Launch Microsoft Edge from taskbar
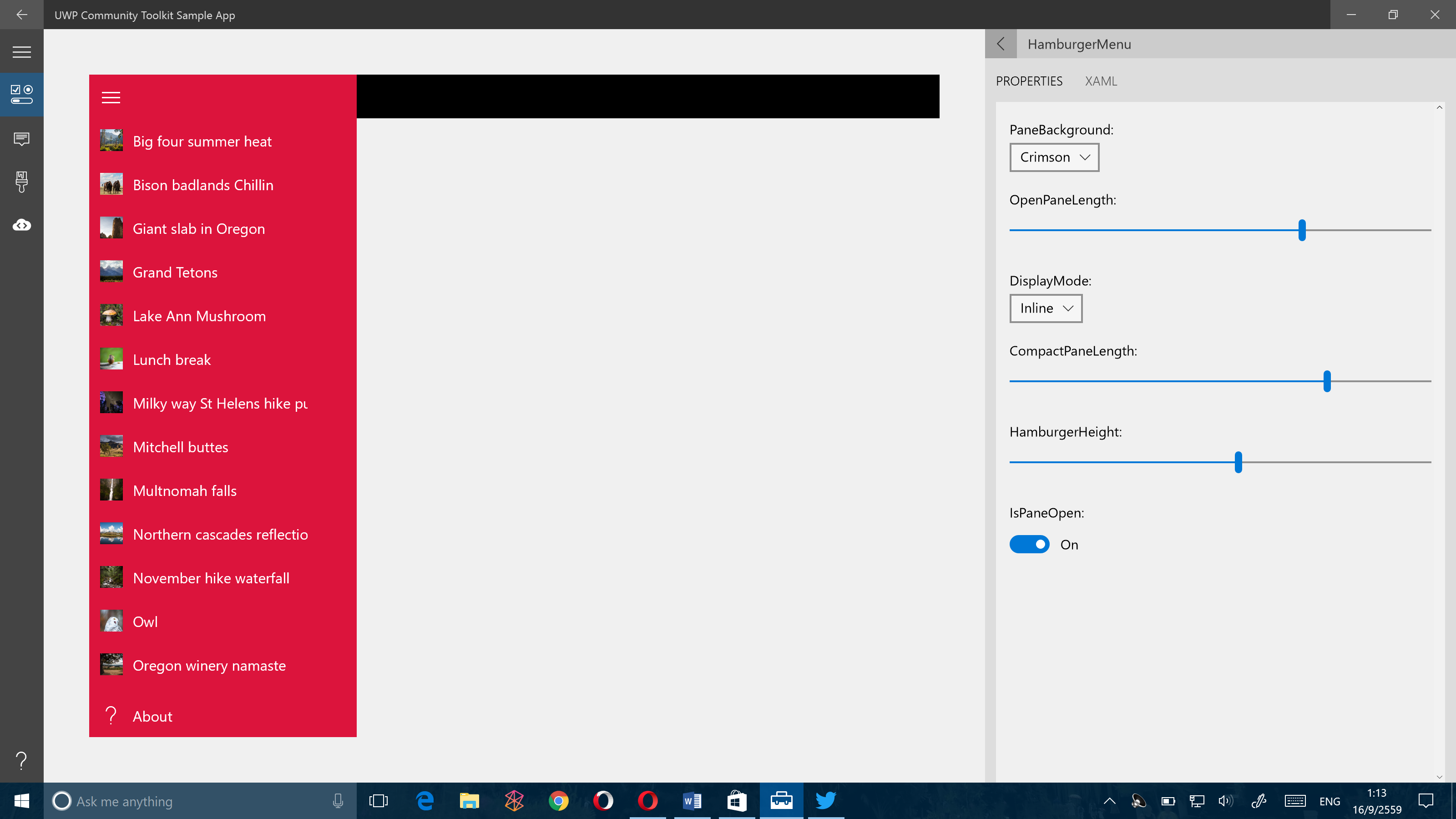 pos(425,801)
